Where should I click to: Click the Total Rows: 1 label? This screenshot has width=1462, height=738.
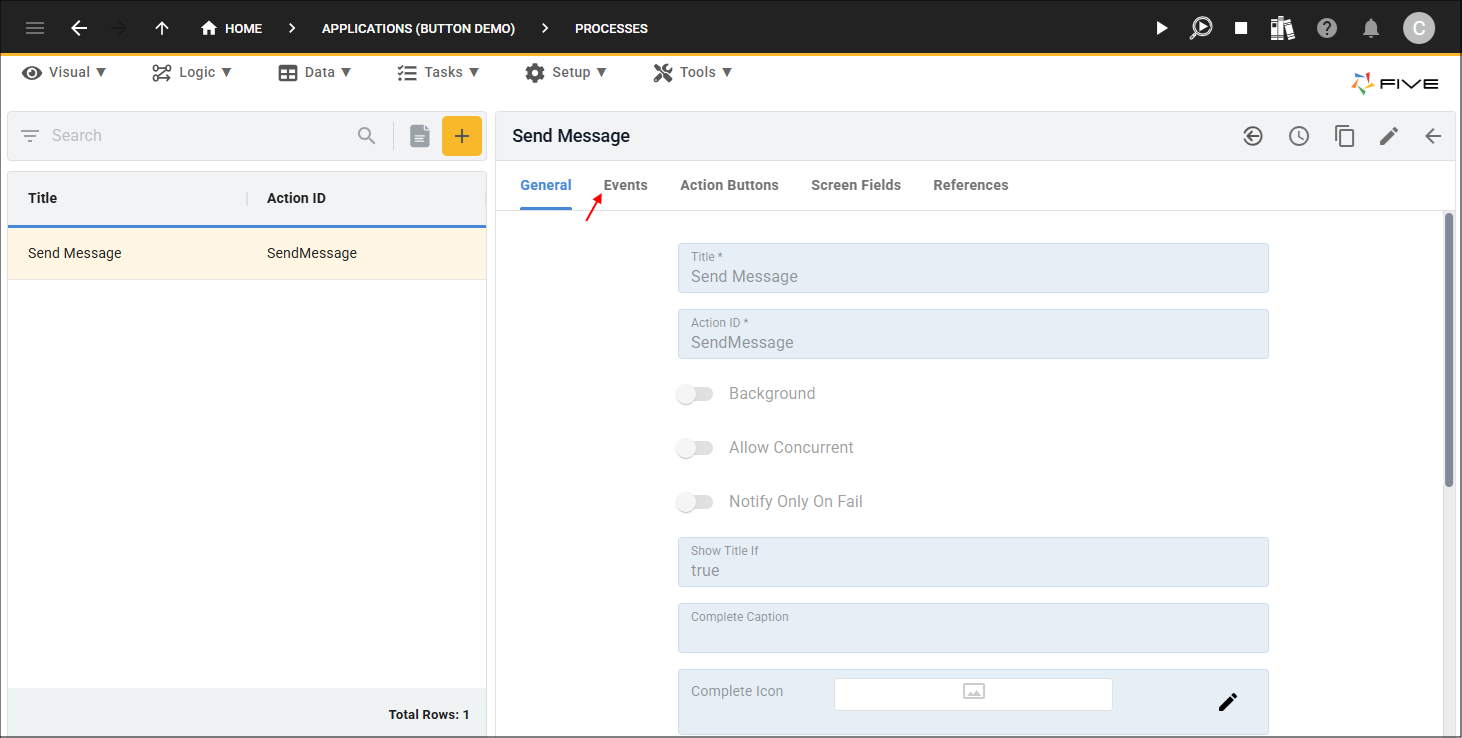[429, 714]
